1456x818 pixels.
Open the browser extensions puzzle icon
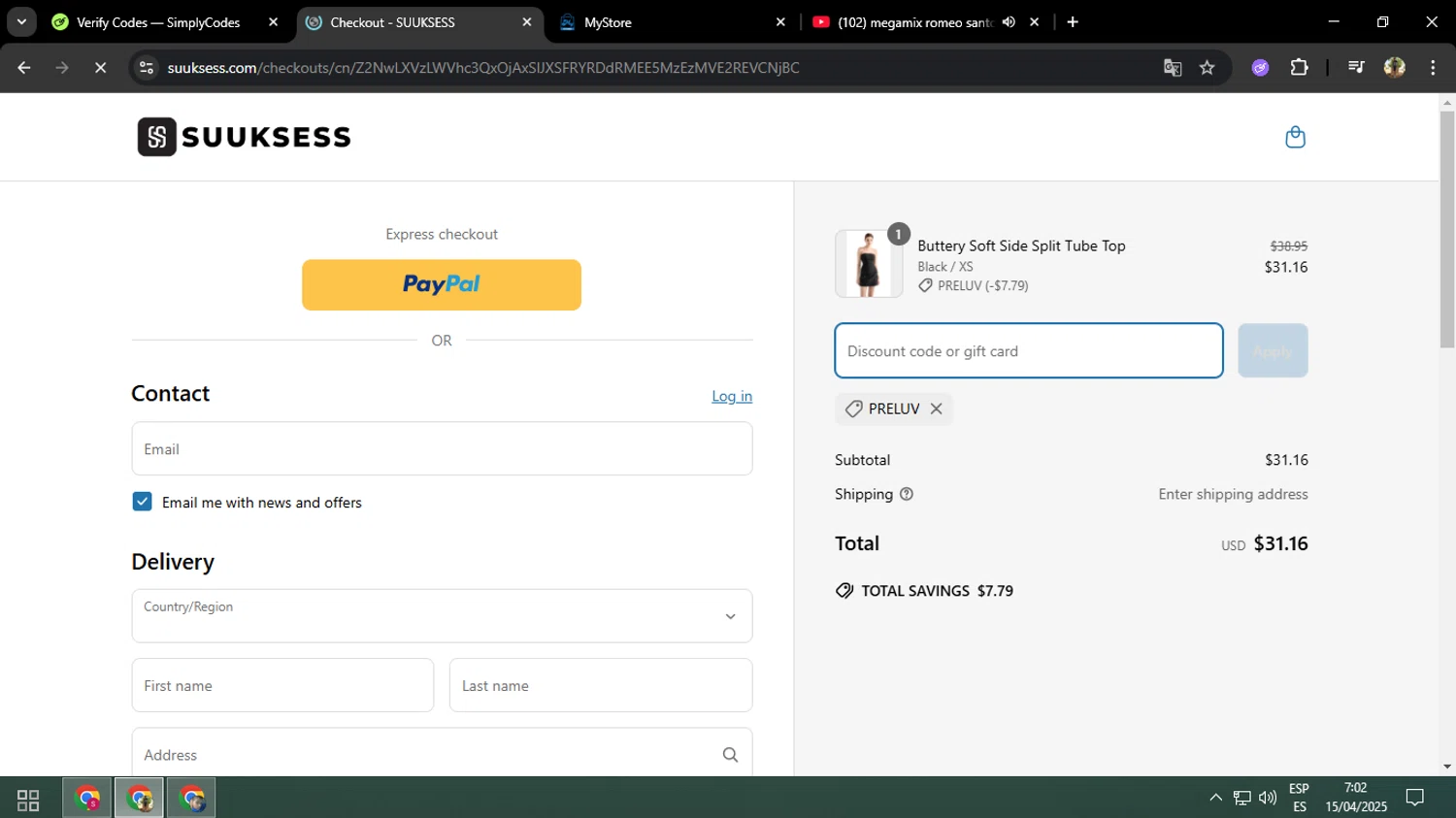pos(1299,67)
